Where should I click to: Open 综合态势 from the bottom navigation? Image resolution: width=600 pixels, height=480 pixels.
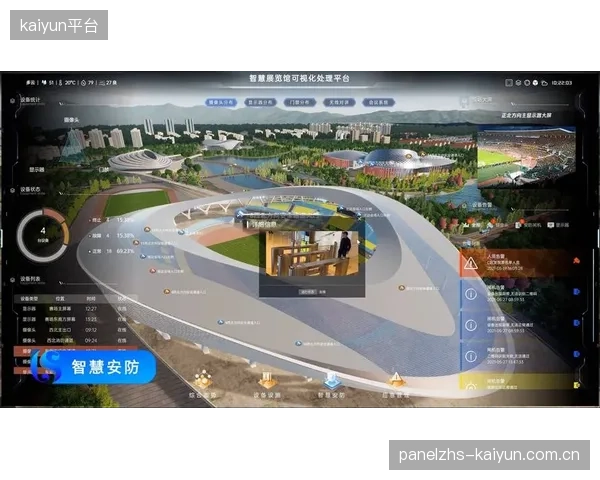click(203, 385)
